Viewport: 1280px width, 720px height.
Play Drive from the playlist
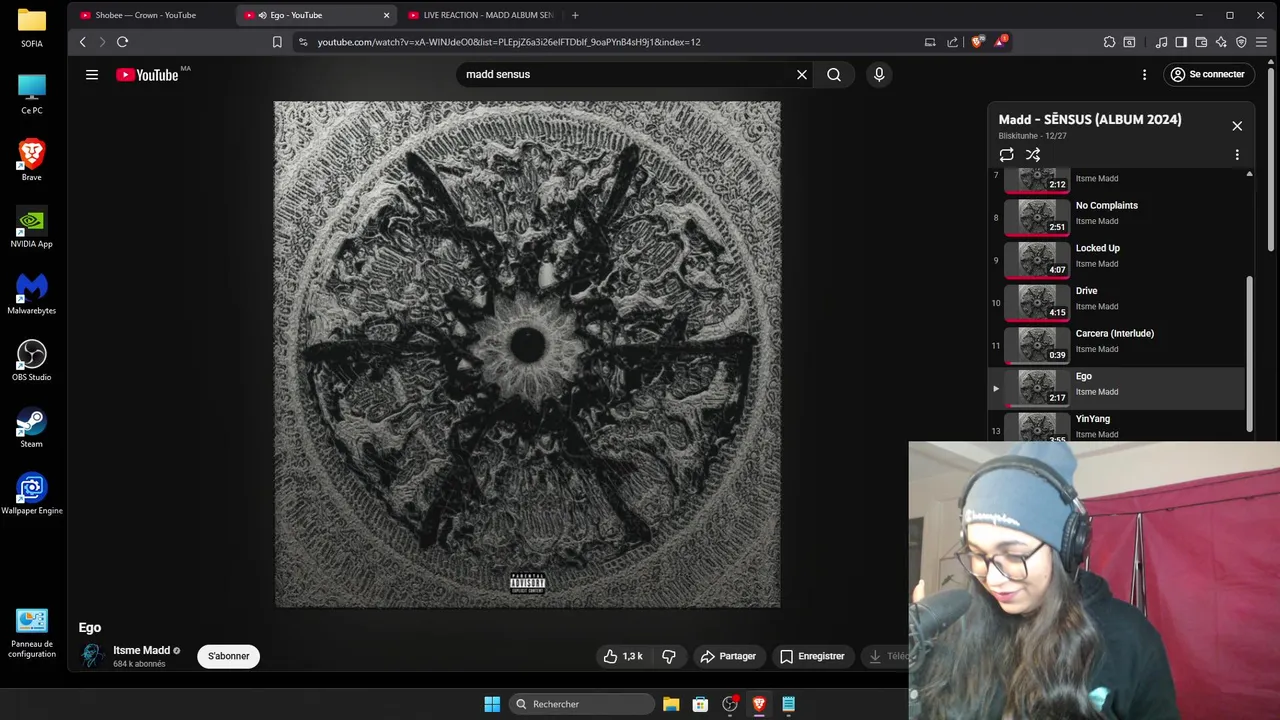1117,302
